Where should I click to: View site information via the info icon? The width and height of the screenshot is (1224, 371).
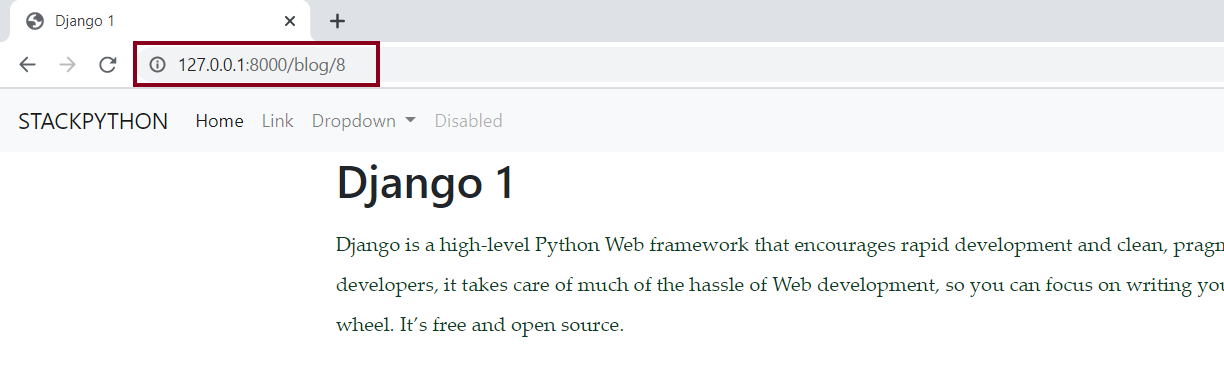pos(156,65)
